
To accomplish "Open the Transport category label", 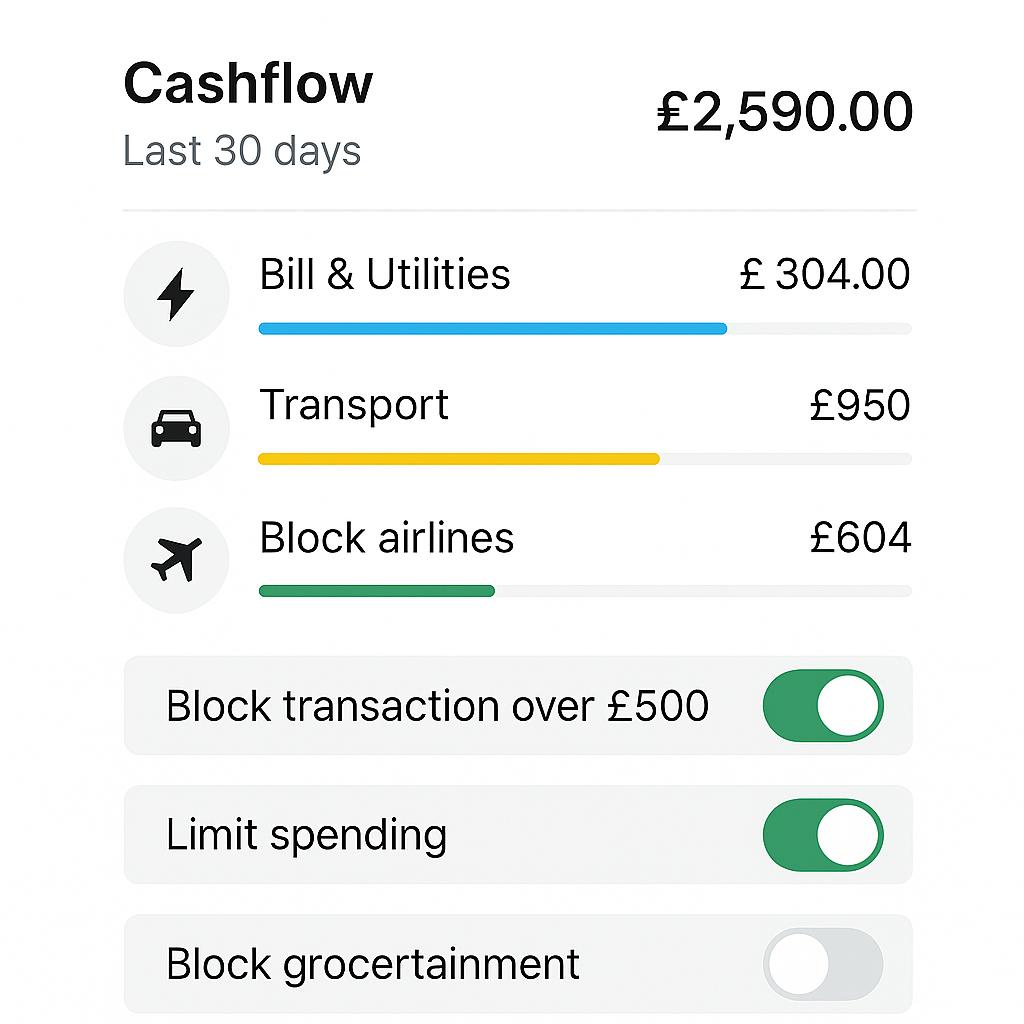I will 354,406.
